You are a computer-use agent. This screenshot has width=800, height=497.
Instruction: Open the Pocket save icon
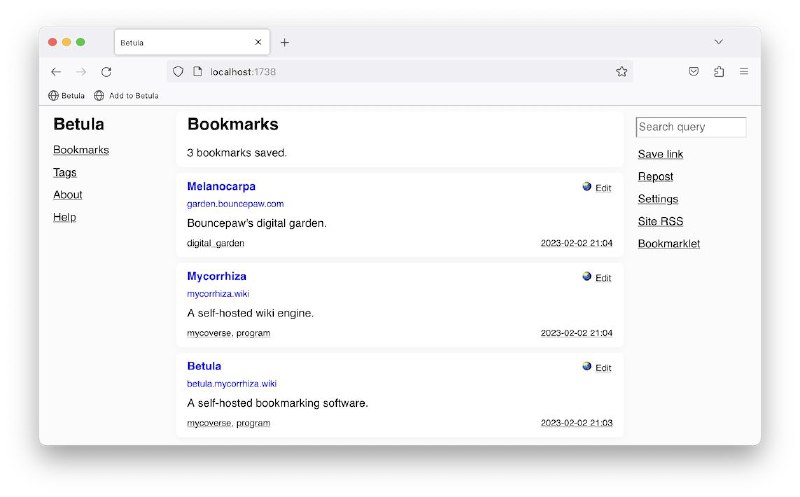coord(693,71)
